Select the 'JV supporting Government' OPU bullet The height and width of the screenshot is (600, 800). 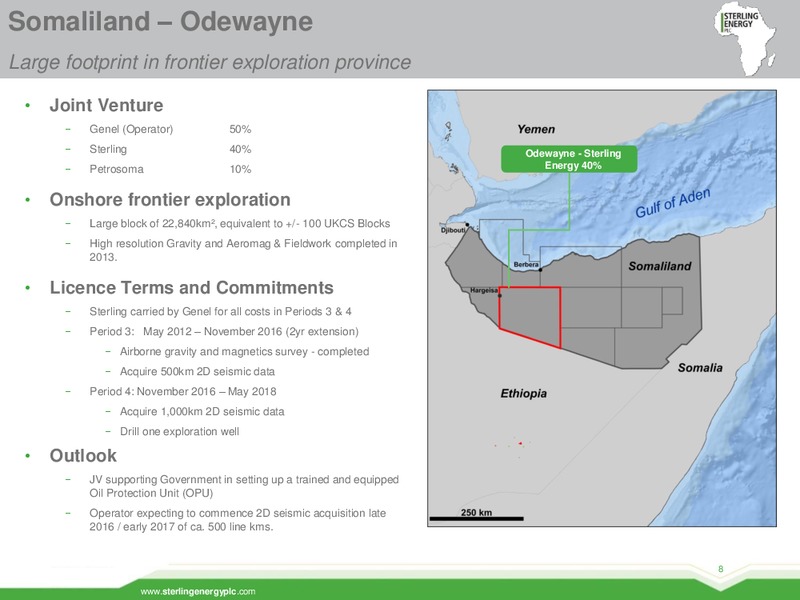(x=244, y=486)
